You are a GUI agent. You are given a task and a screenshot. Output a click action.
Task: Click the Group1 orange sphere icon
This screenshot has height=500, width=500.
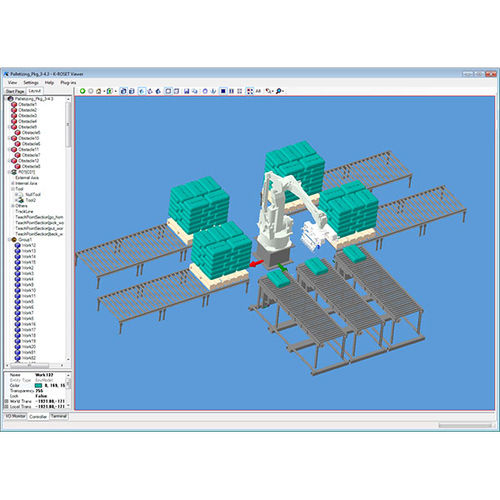coord(14,240)
